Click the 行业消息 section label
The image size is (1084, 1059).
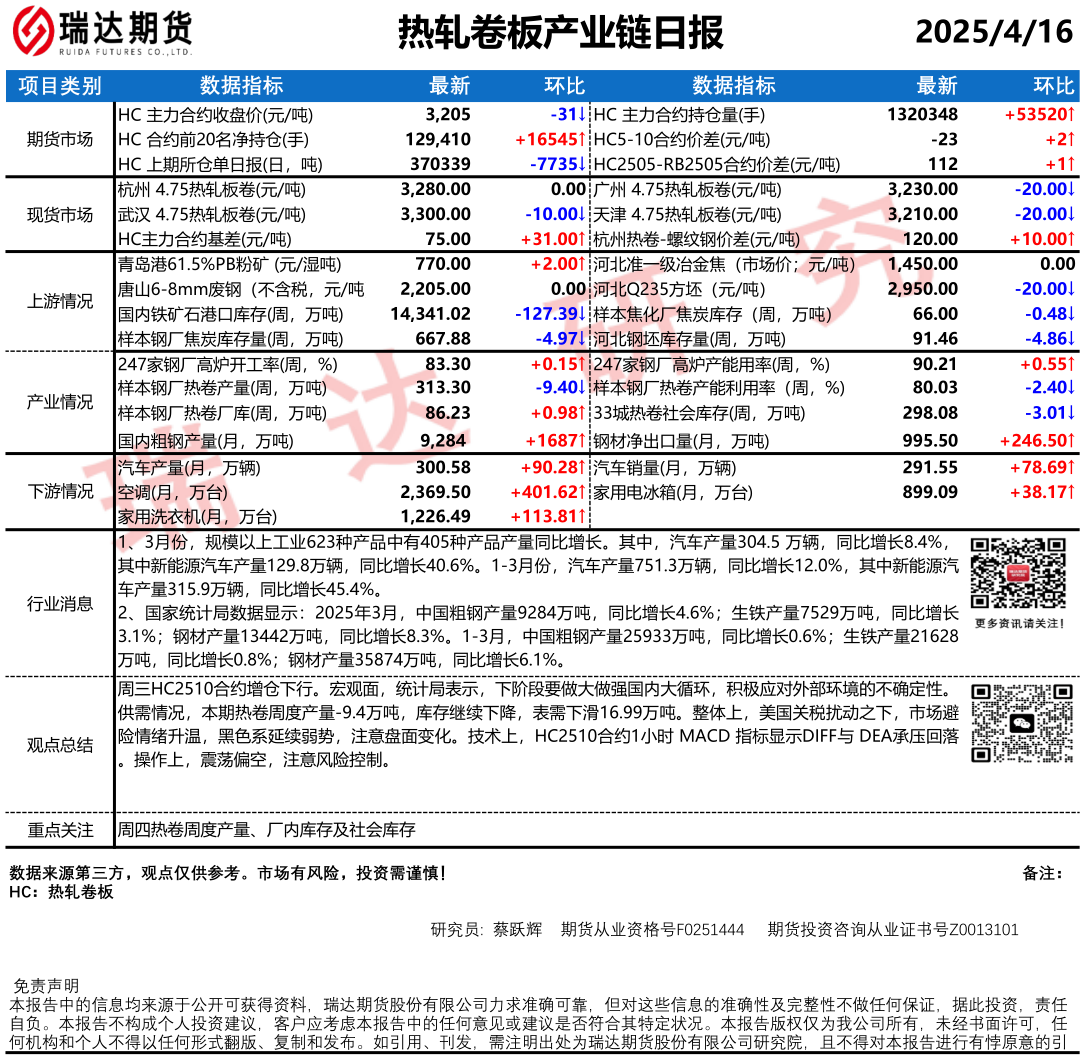[60, 603]
